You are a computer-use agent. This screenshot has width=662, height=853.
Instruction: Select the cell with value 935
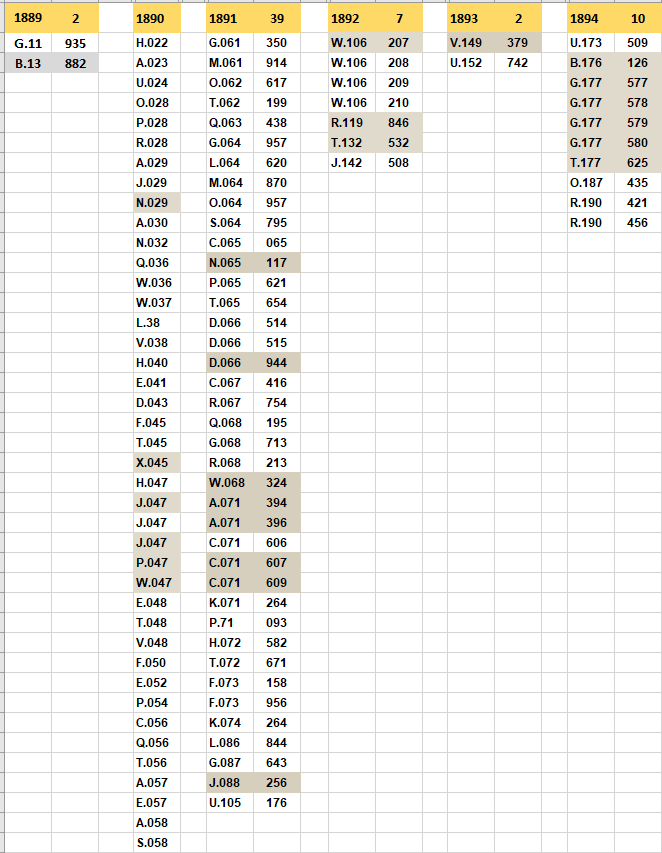click(x=75, y=43)
